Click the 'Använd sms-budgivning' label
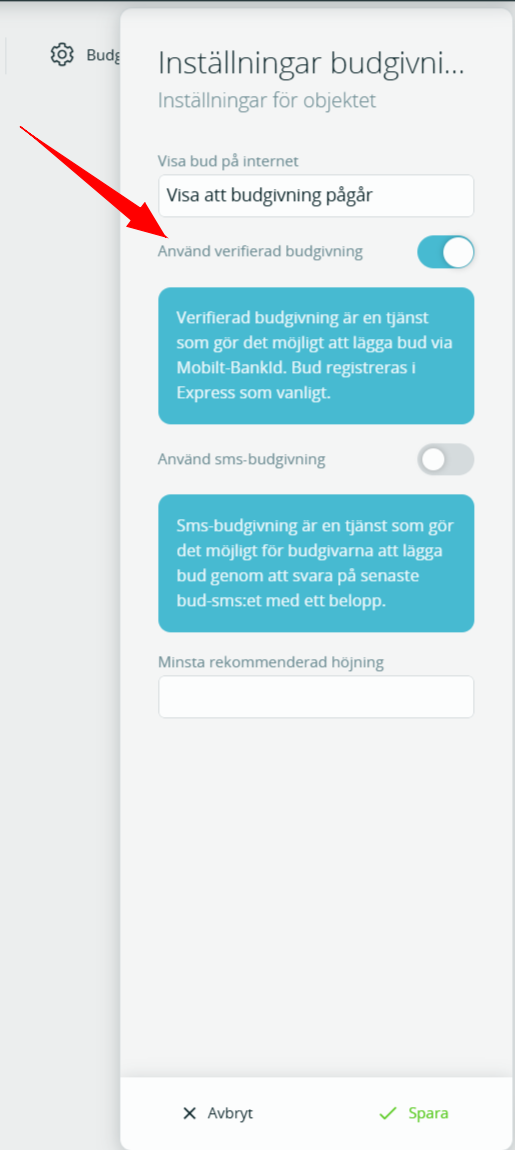 point(241,460)
